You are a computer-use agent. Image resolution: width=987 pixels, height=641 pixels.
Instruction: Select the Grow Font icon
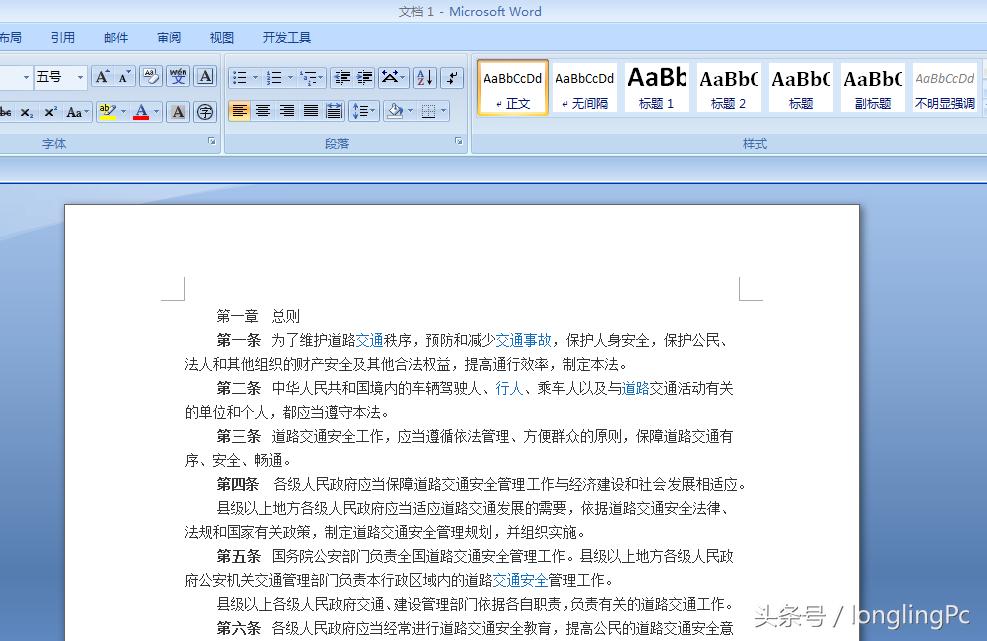(101, 77)
